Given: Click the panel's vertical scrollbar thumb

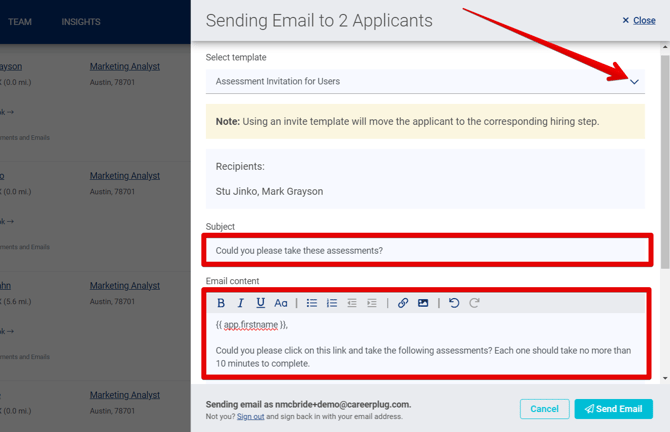Looking at the screenshot, I should click(x=665, y=162).
